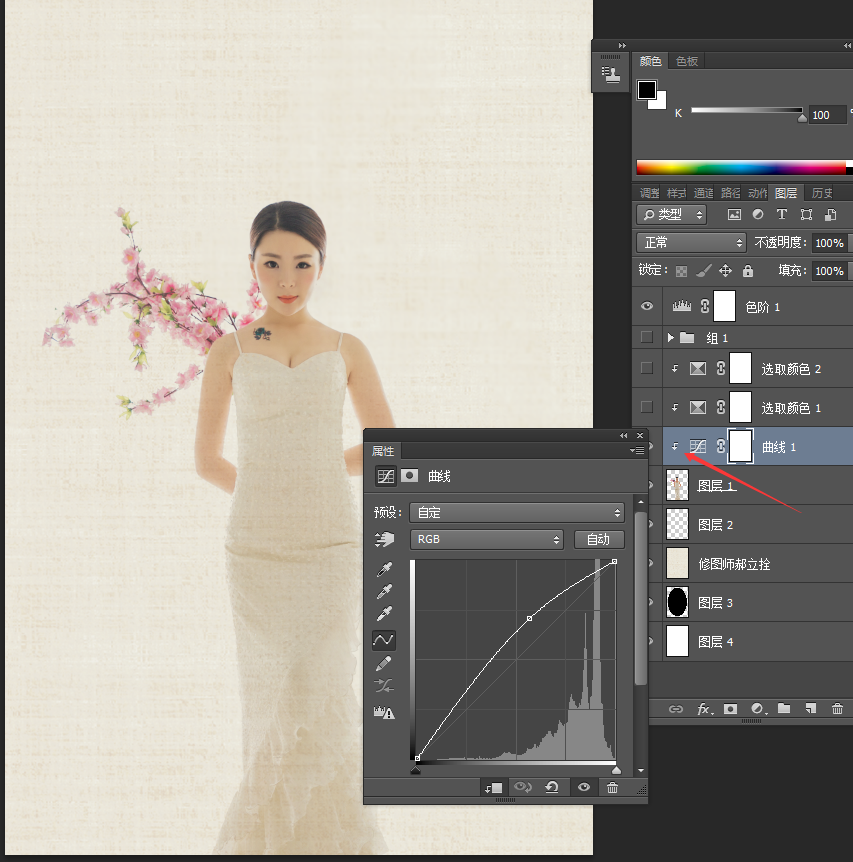This screenshot has height=862, width=853.
Task: Toggle visibility of 组 1 group
Action: tap(647, 336)
